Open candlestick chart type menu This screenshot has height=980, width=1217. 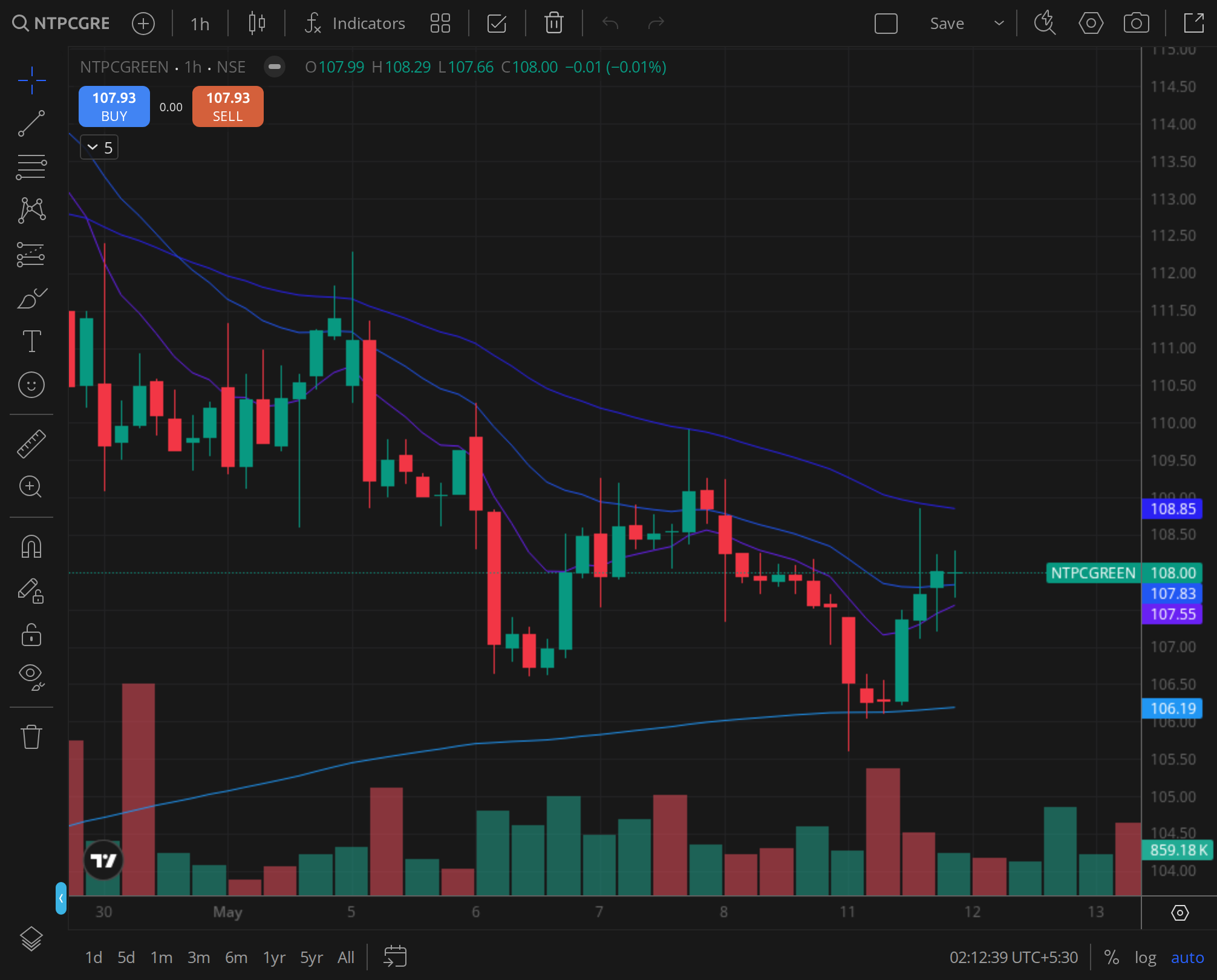(x=257, y=24)
